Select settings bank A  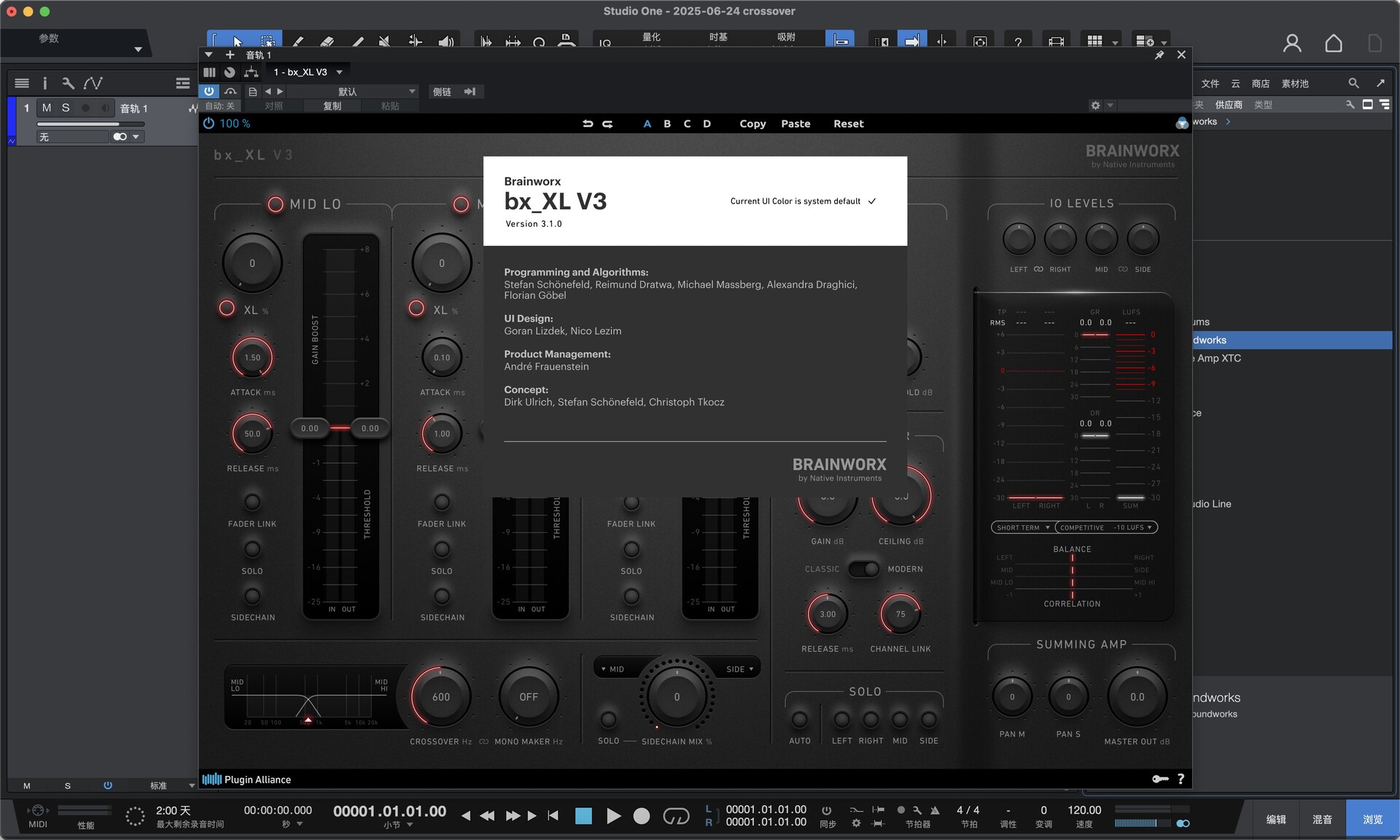coord(647,124)
